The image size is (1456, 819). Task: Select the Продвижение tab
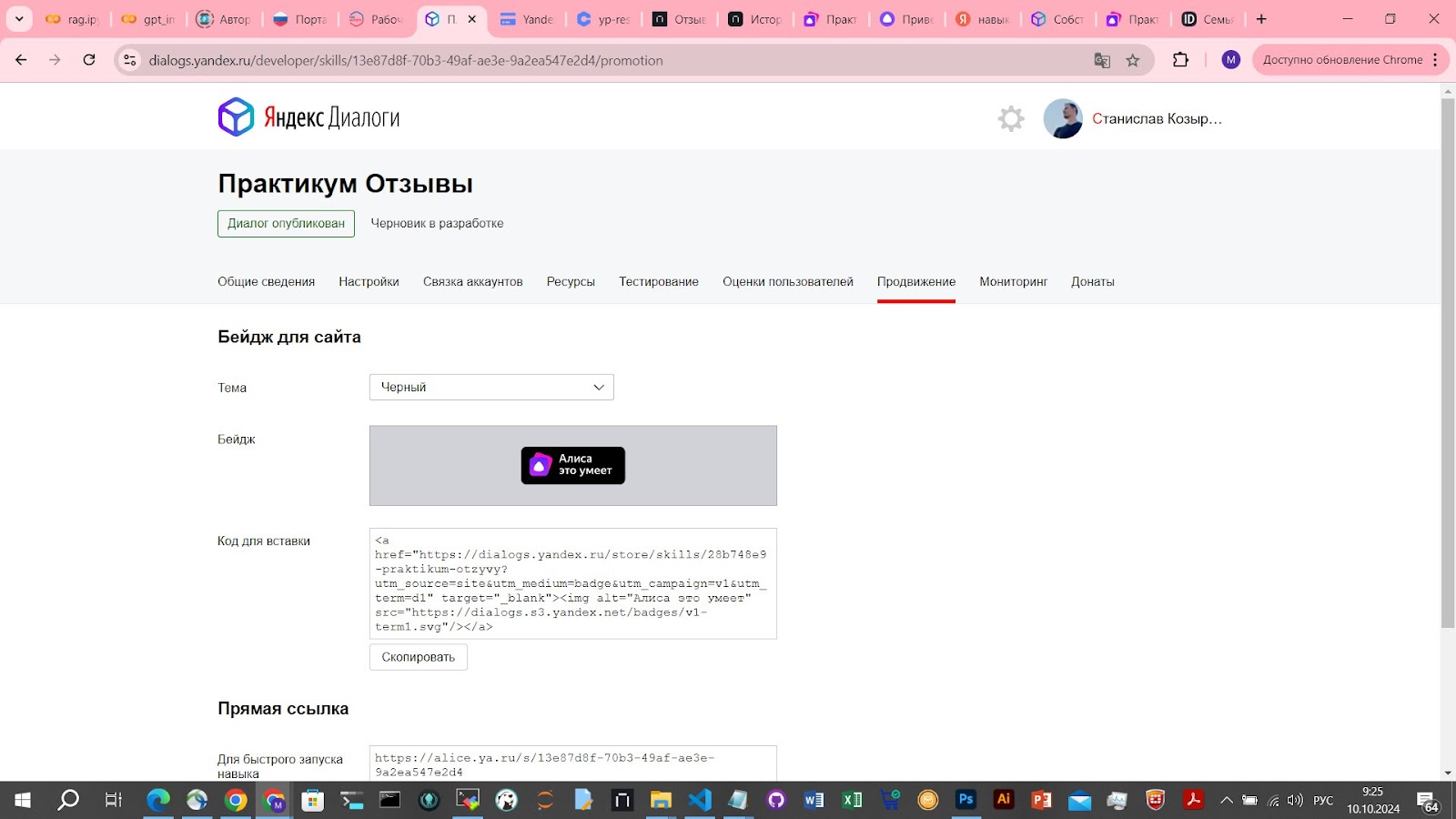[916, 281]
